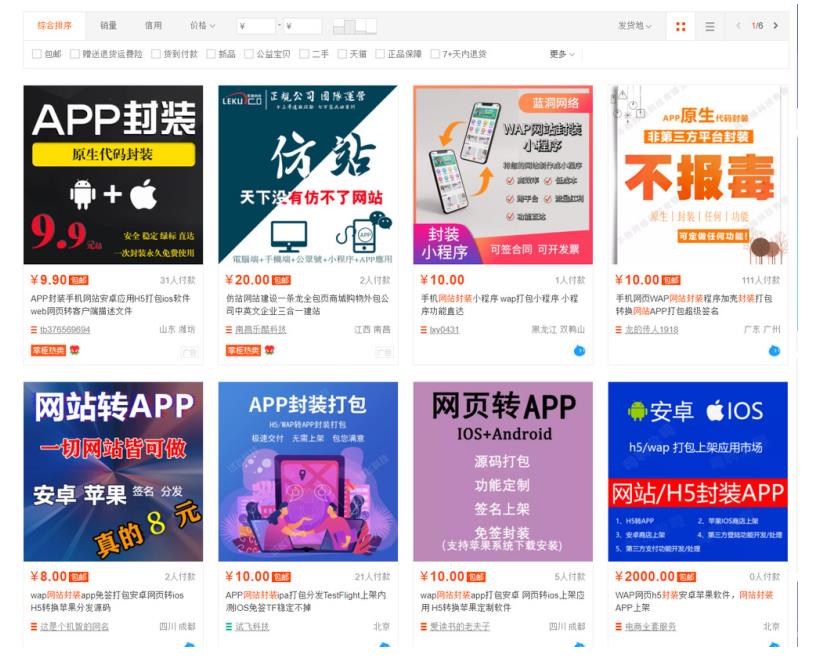Switch to list view layout icon
Viewport: 814px width, 659px height.
click(x=710, y=26)
